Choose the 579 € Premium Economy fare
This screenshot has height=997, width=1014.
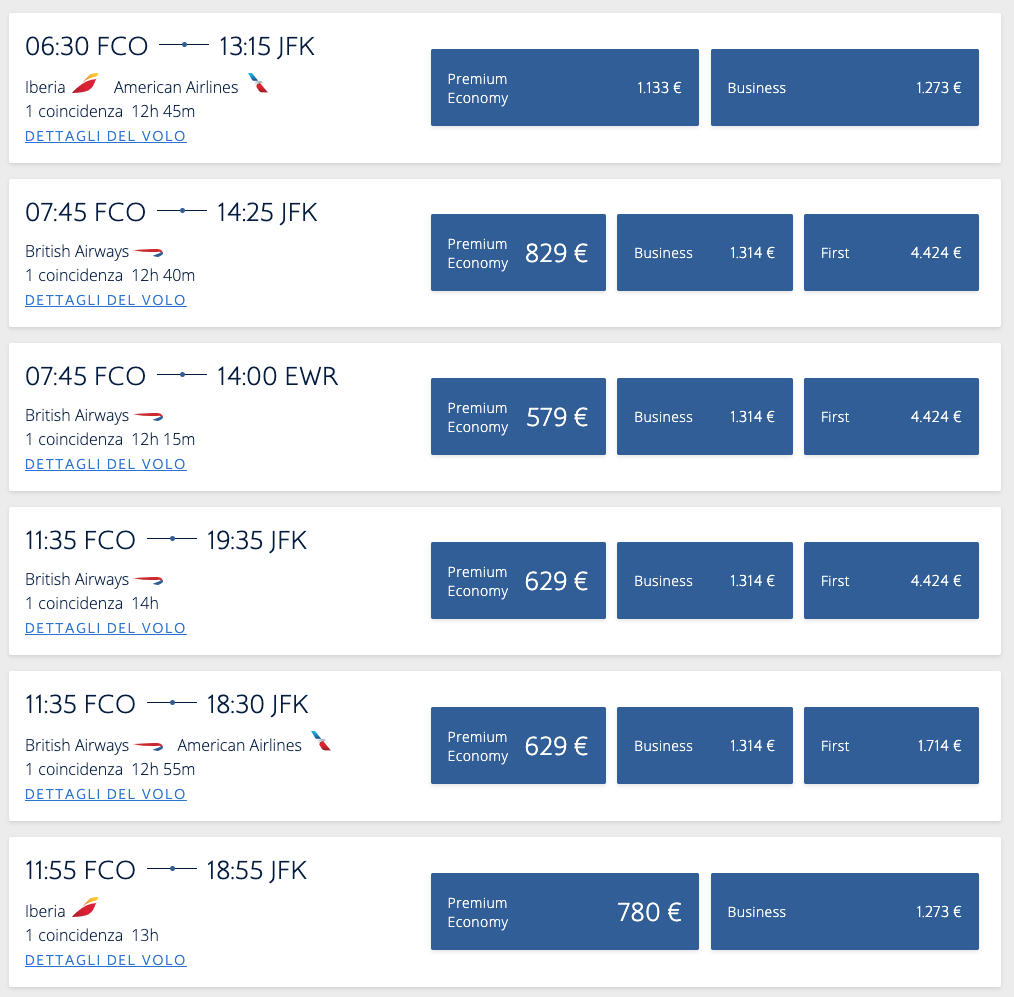[x=518, y=416]
